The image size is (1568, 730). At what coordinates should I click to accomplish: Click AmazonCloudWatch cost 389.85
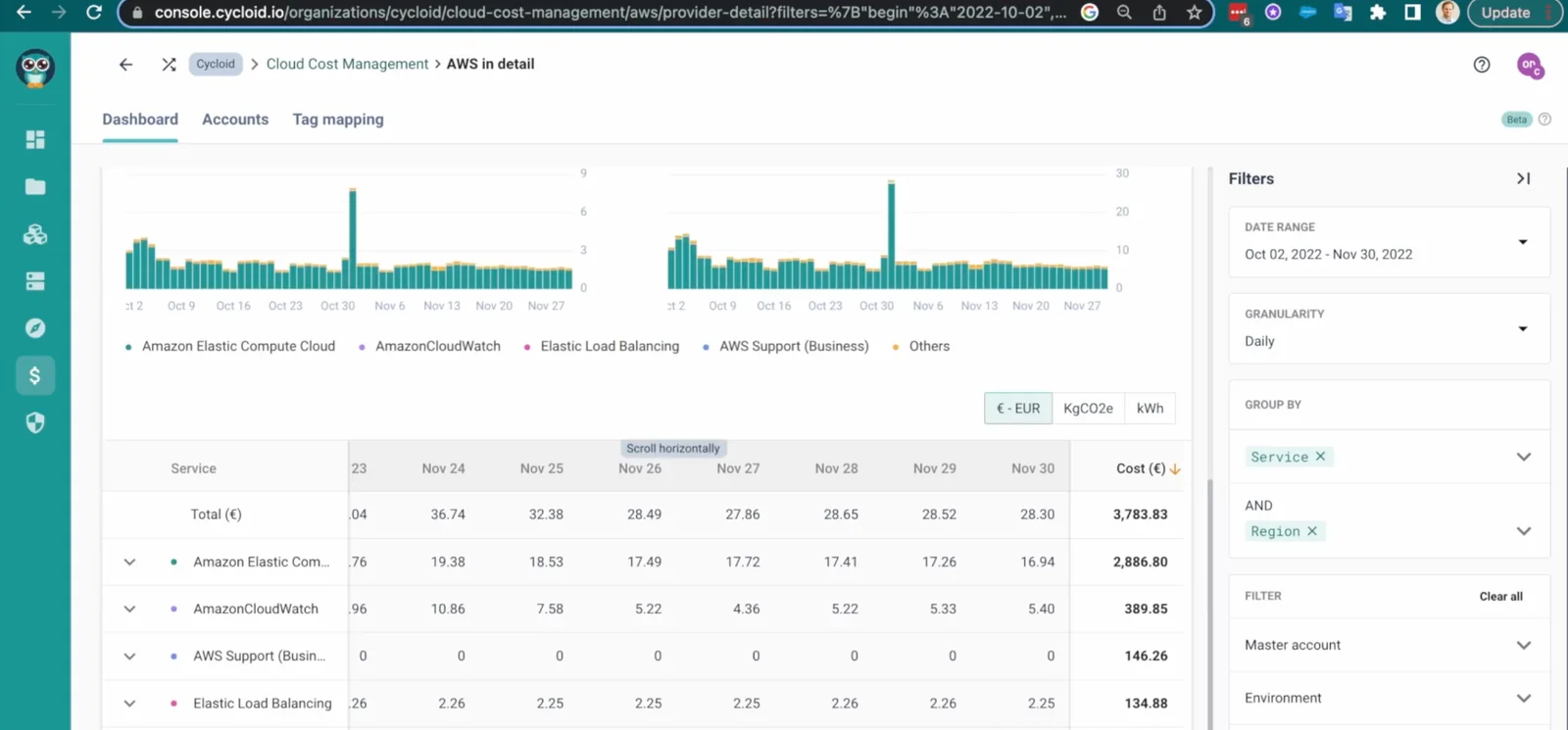pyautogui.click(x=1146, y=609)
